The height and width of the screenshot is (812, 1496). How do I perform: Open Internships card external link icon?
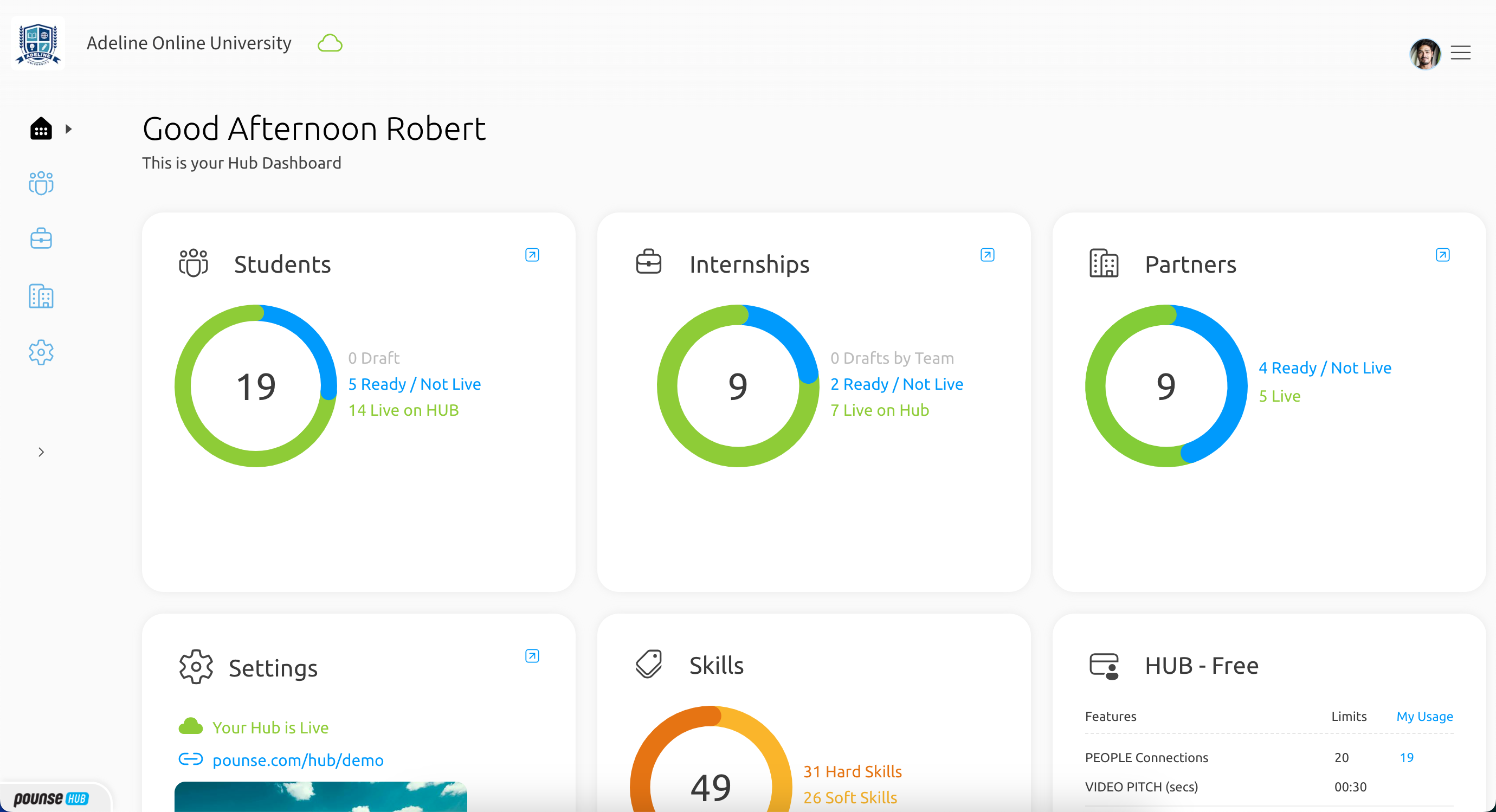(x=987, y=255)
